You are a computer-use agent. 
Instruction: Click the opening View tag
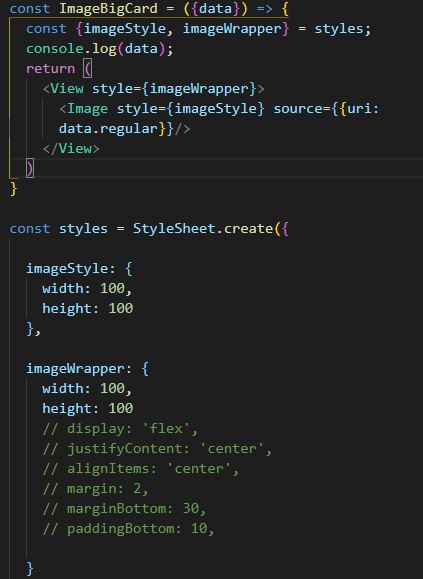click(x=153, y=89)
